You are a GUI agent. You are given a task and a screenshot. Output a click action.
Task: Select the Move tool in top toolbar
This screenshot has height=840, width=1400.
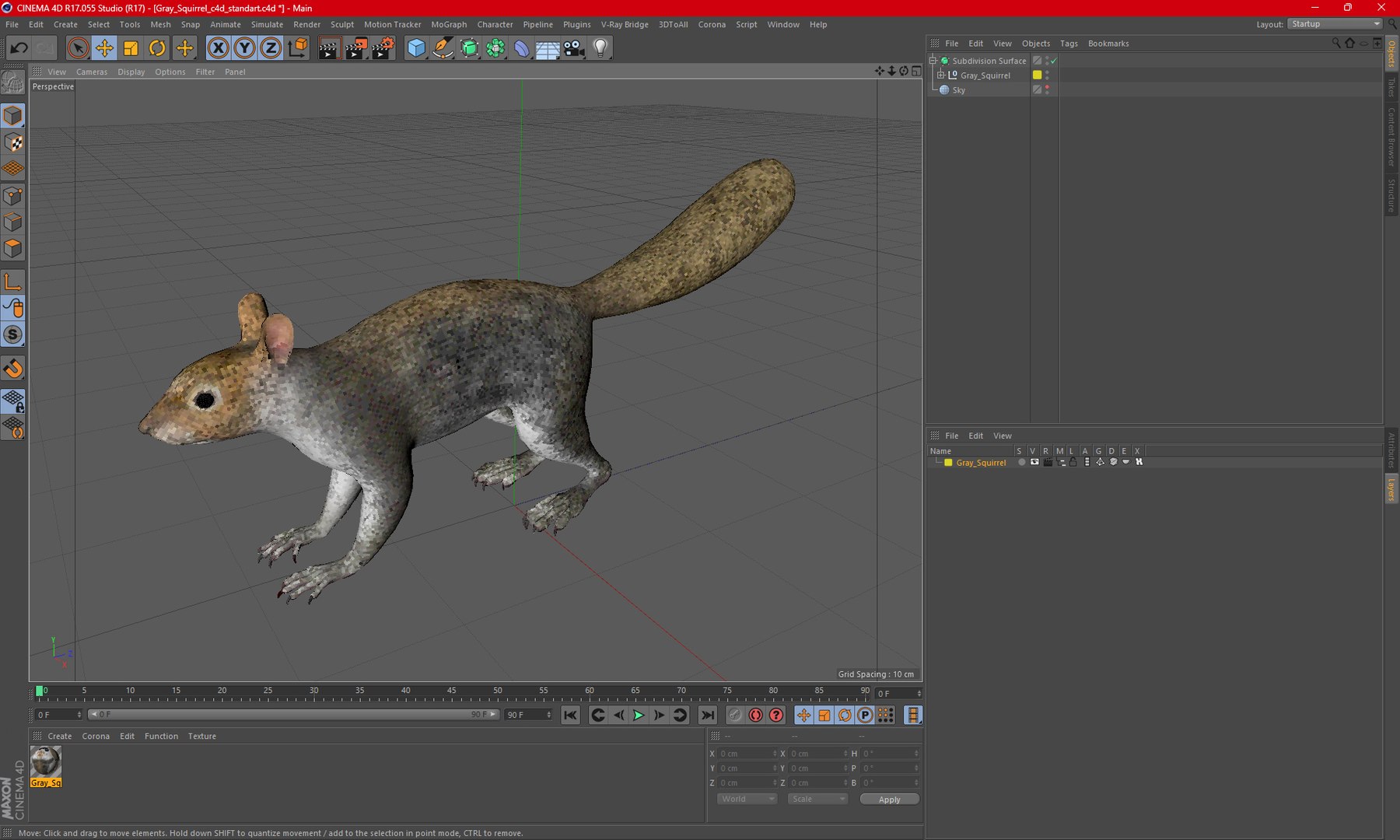coord(103,48)
